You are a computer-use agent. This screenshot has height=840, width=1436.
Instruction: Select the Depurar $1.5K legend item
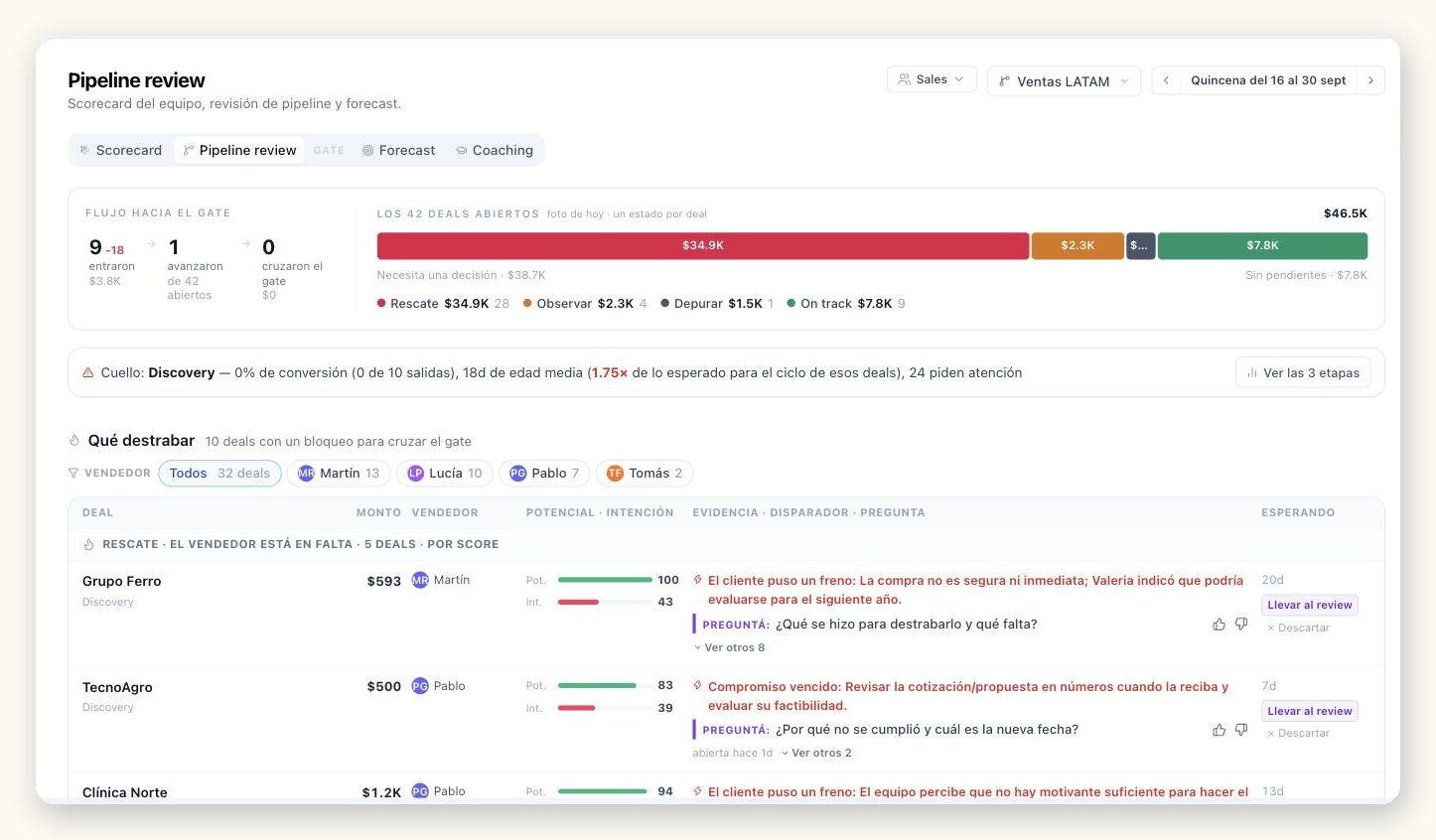(717, 304)
